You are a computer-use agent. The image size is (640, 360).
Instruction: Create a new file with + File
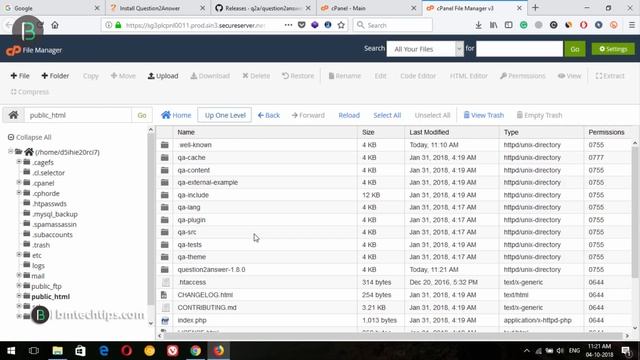20,76
